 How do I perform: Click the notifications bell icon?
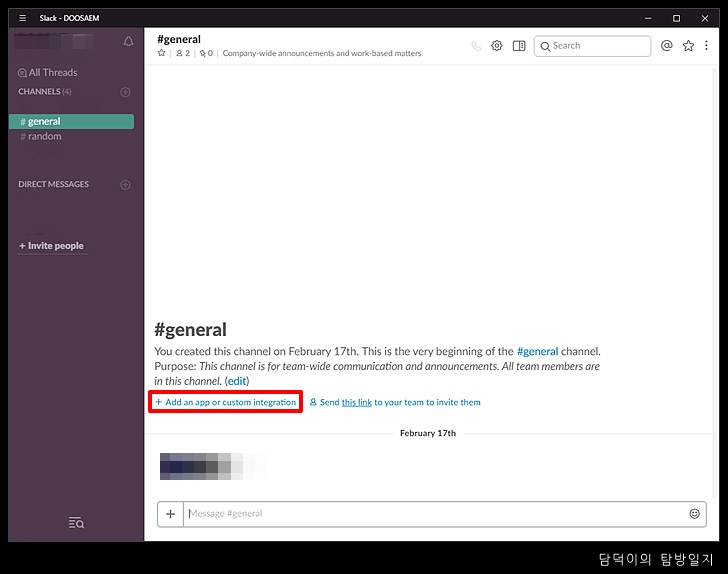click(128, 41)
